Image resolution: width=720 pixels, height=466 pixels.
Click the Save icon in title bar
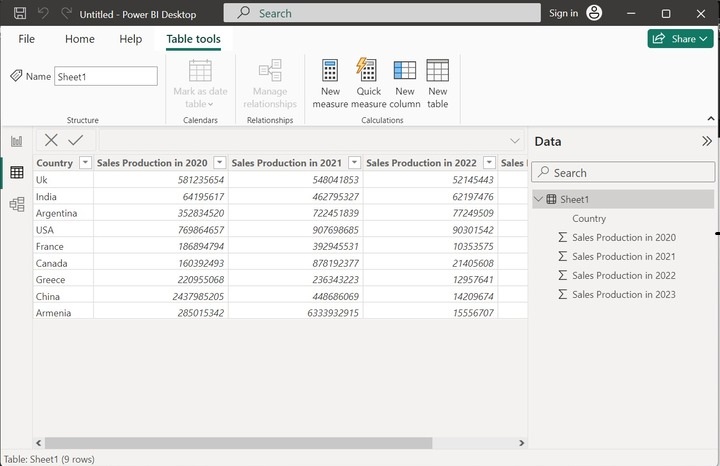click(x=19, y=14)
